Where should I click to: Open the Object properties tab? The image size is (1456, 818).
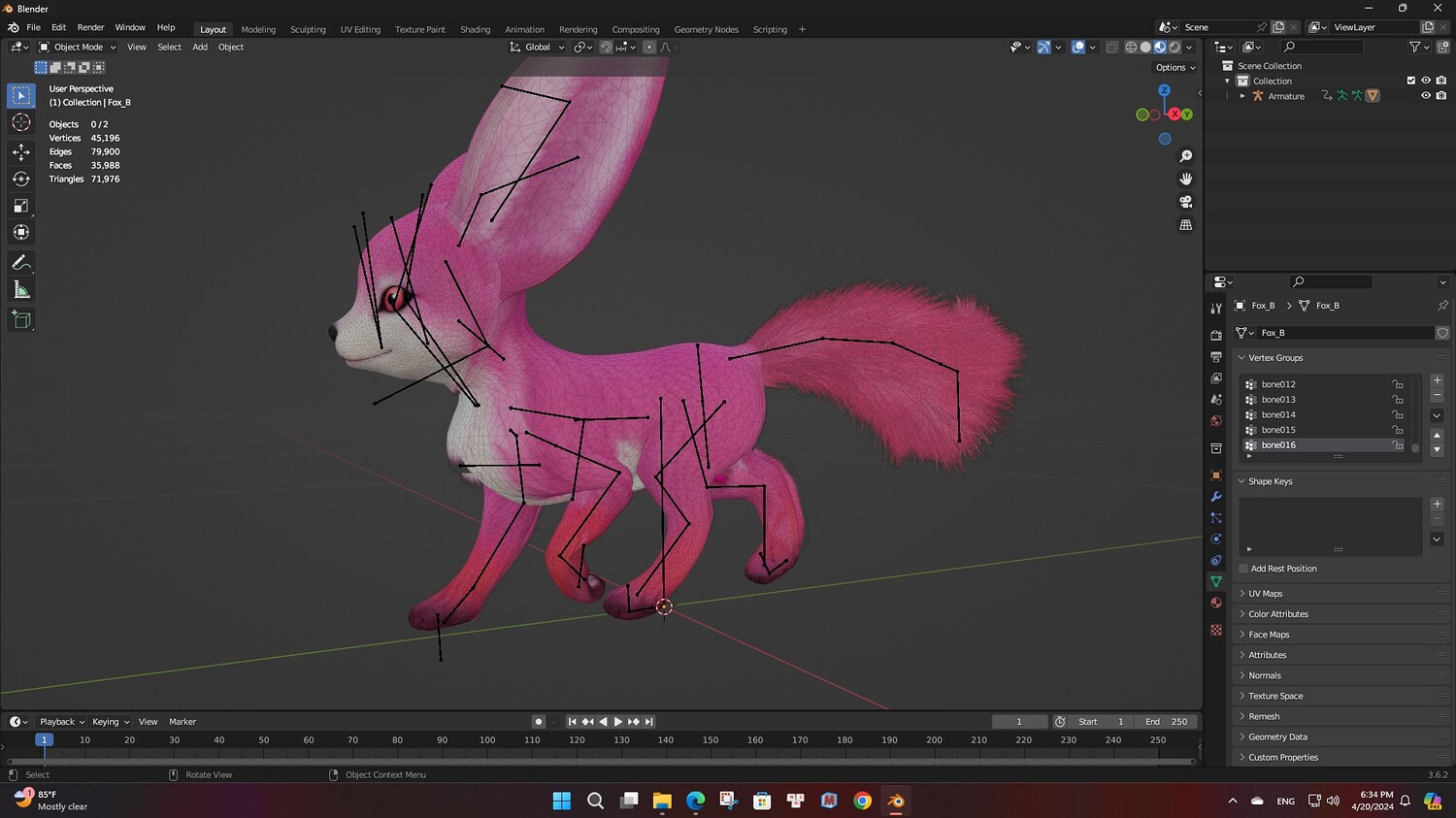(x=1216, y=475)
